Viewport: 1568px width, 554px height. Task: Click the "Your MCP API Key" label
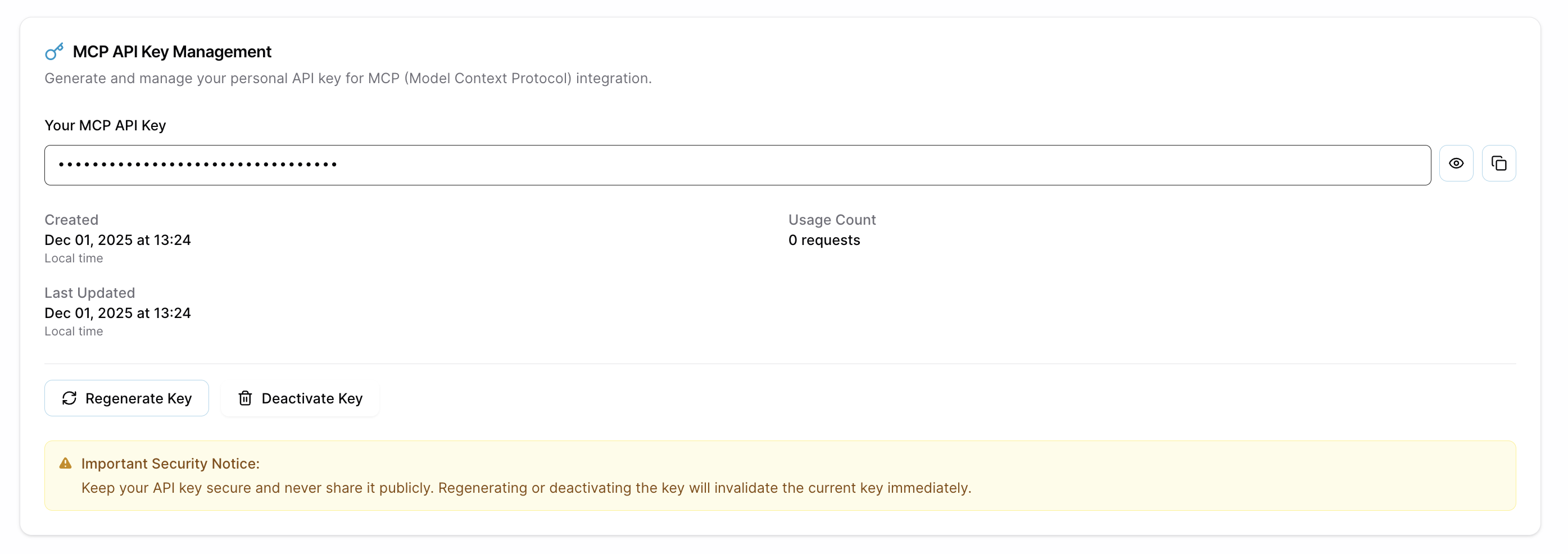105,125
